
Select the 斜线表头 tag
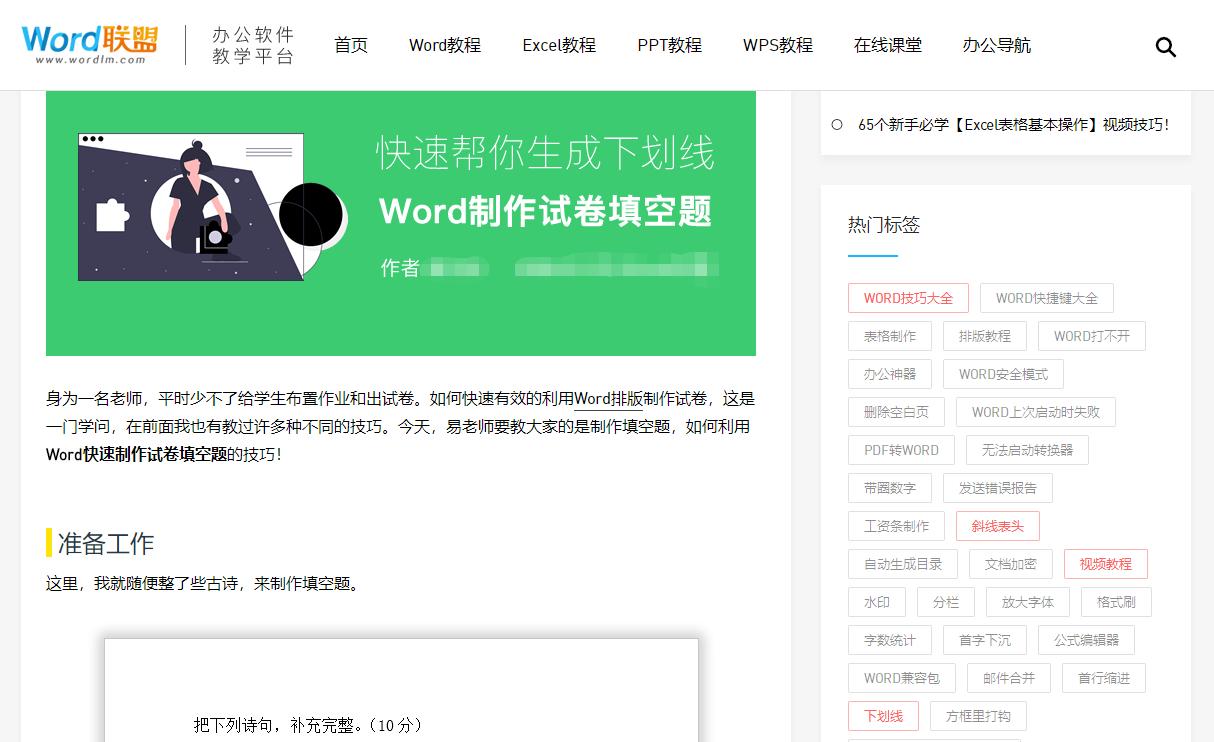998,525
